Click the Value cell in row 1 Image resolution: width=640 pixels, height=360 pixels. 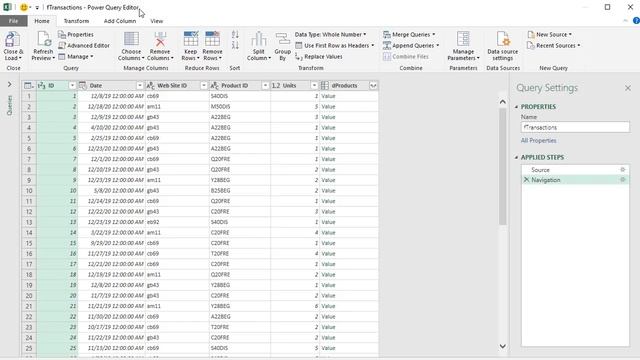coord(349,96)
